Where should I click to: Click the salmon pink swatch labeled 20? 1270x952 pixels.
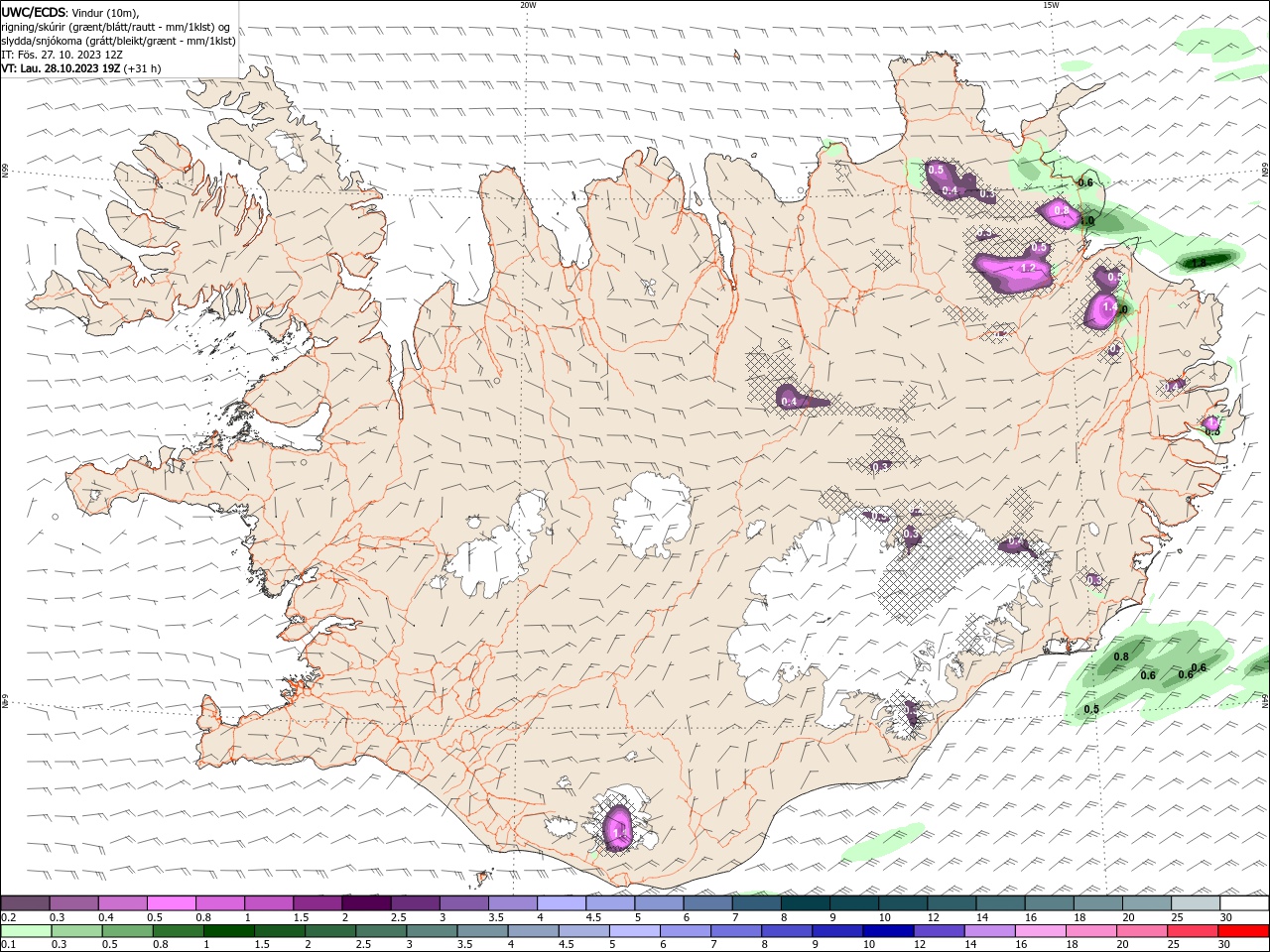click(x=1142, y=931)
